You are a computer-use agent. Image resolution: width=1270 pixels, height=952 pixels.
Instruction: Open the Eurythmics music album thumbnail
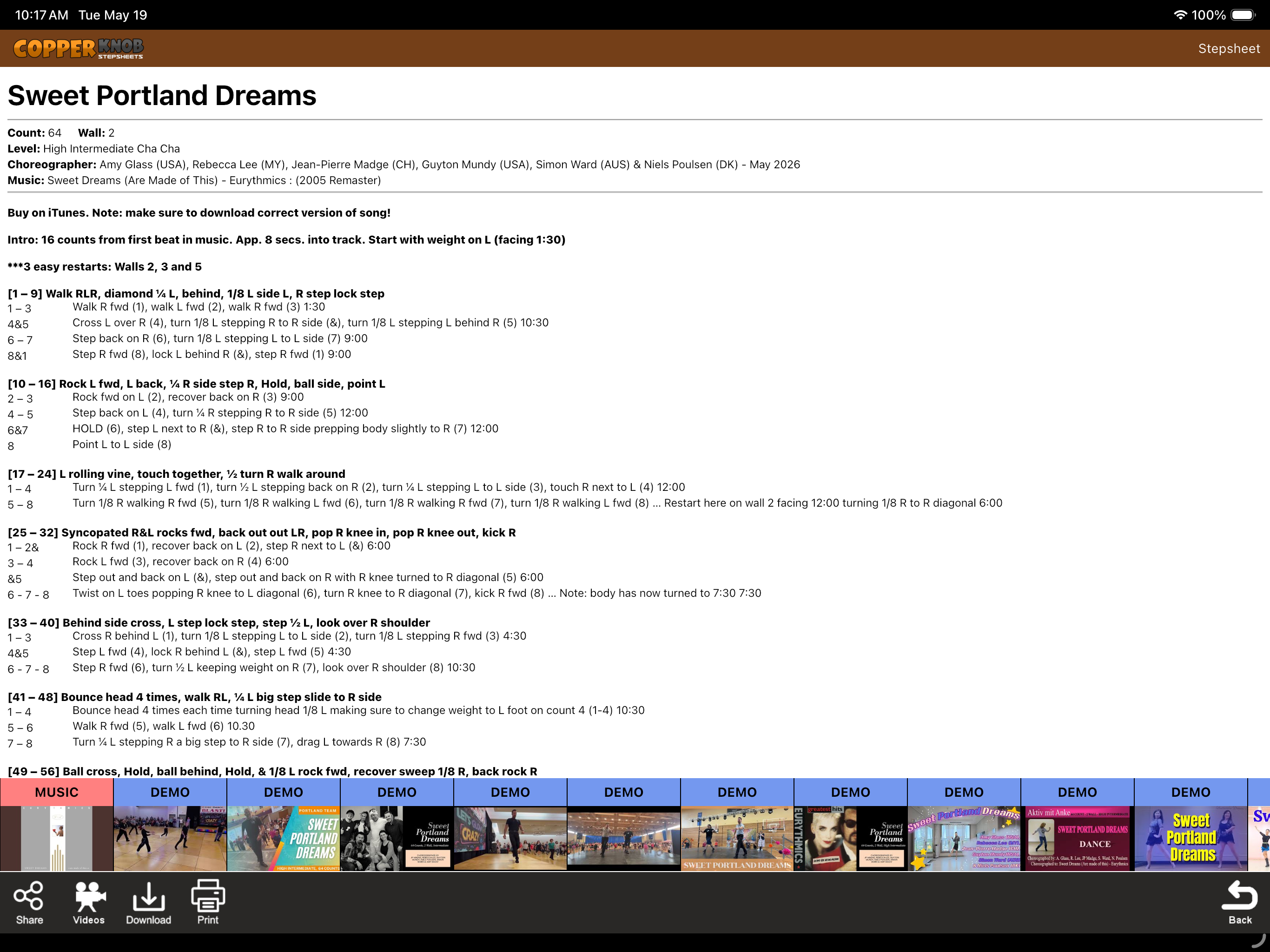(57, 839)
